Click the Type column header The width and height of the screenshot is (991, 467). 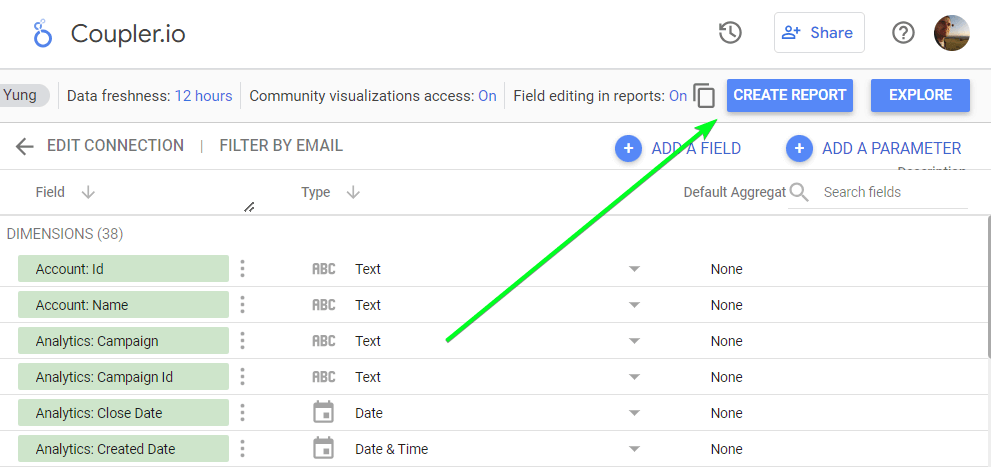click(315, 192)
